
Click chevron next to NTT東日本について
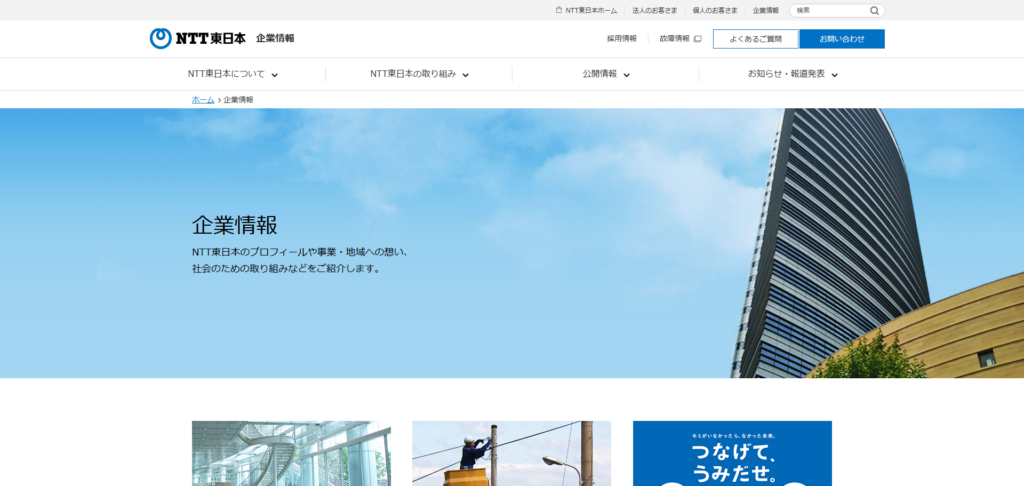pyautogui.click(x=274, y=75)
